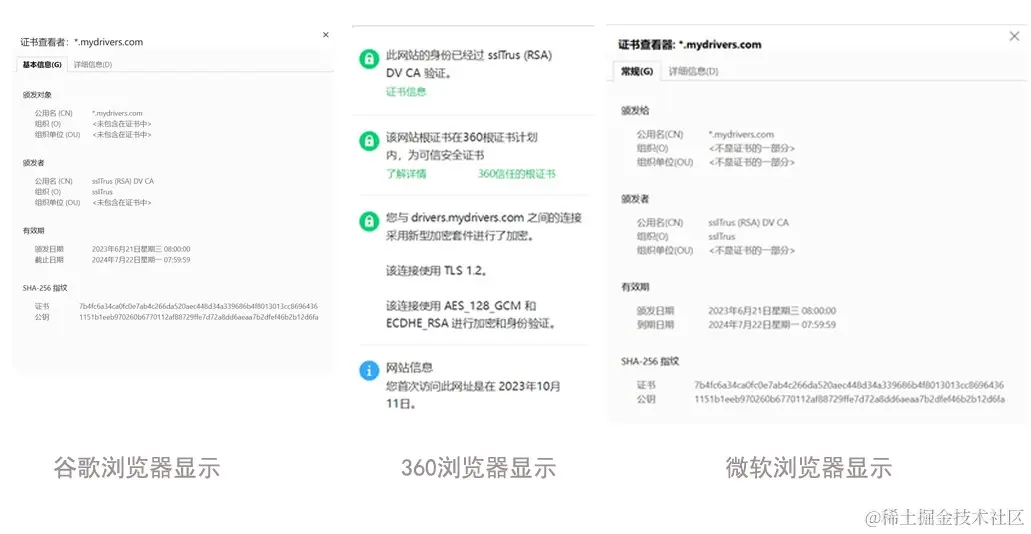Follow the 了解详情 link
The height and width of the screenshot is (534, 1031).
[406, 174]
